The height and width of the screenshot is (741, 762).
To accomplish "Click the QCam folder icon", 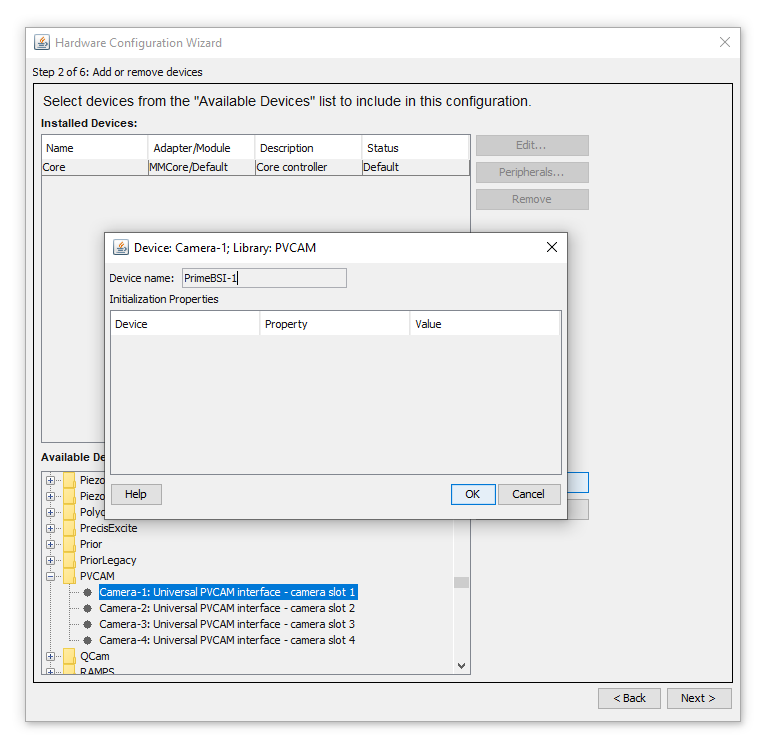I will tap(70, 656).
